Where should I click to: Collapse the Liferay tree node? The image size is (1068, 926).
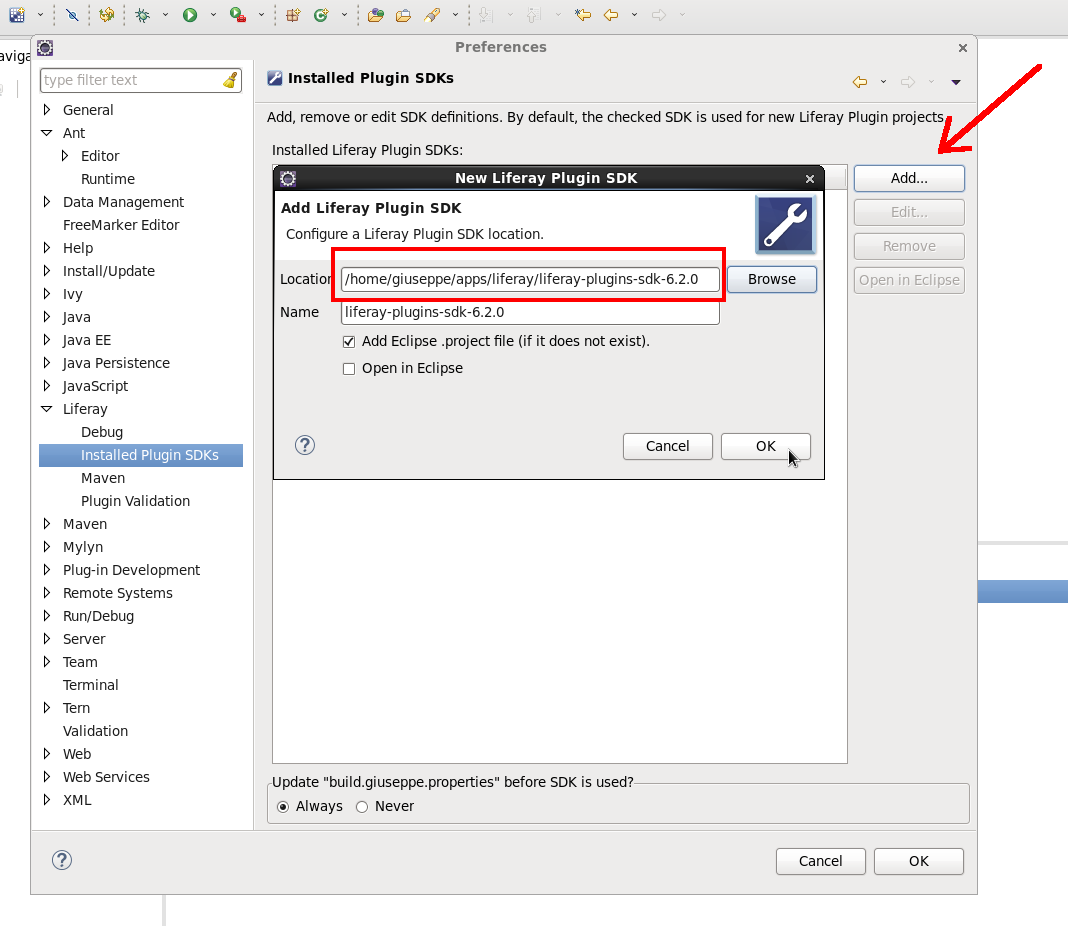(46, 409)
